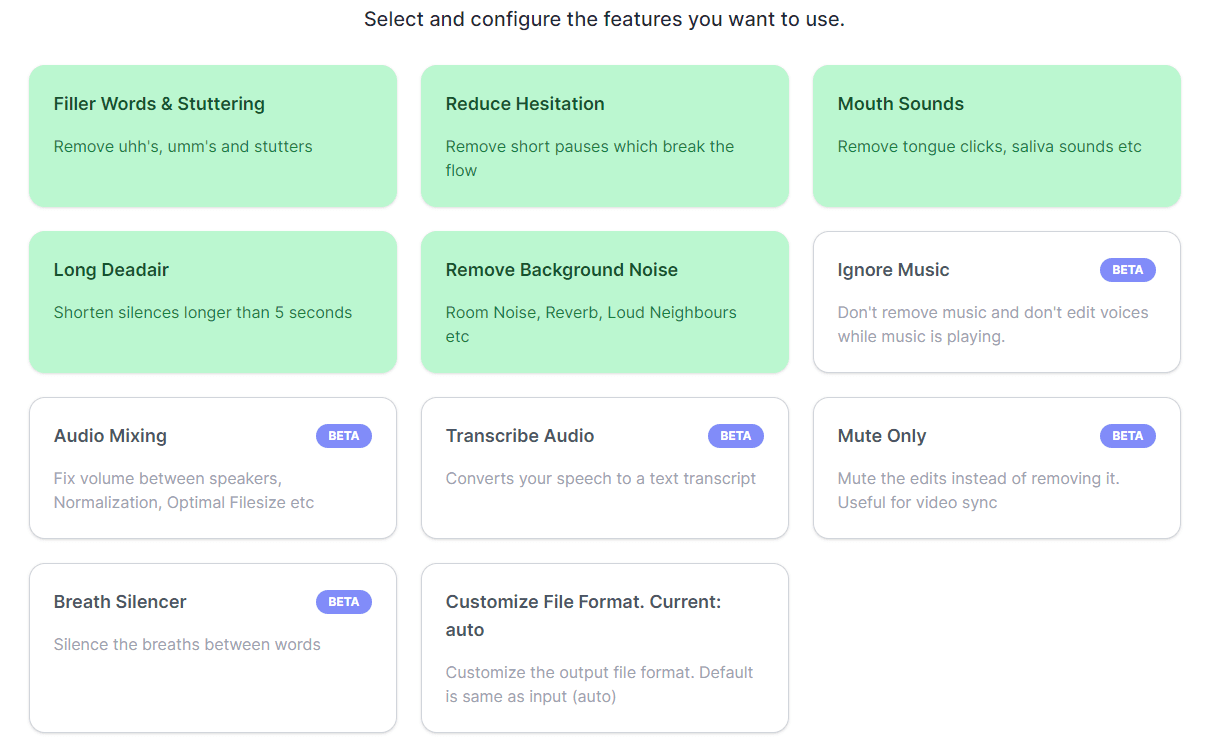Disable the Remove Background Noise feature
This screenshot has width=1207, height=753.
tap(604, 302)
